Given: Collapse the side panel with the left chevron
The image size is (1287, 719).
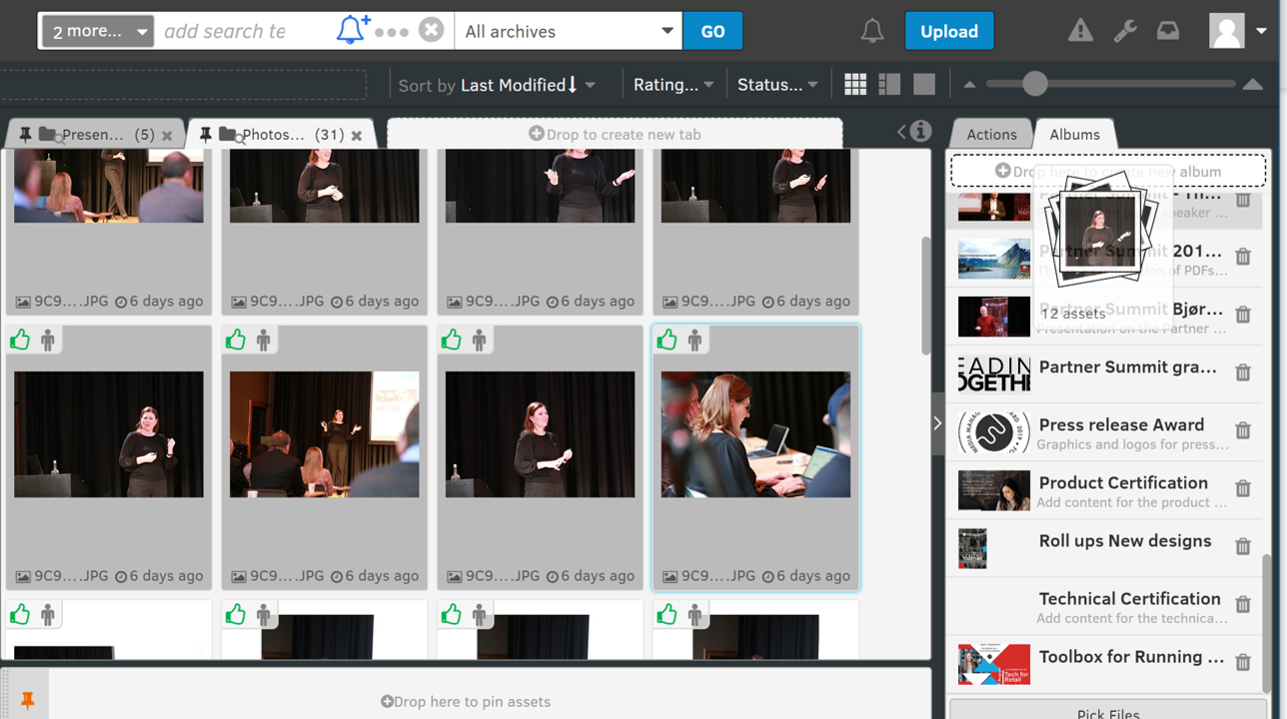Looking at the screenshot, I should point(901,132).
